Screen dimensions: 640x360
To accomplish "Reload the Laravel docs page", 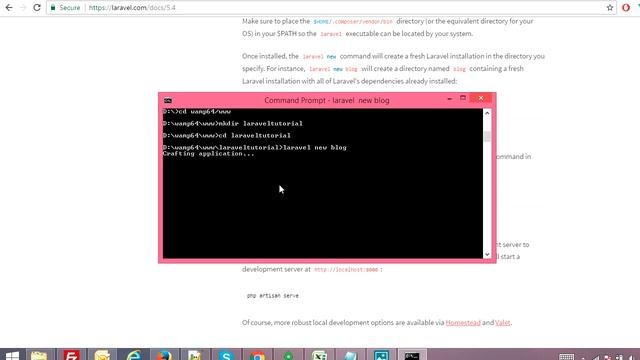I will [x=37, y=7].
